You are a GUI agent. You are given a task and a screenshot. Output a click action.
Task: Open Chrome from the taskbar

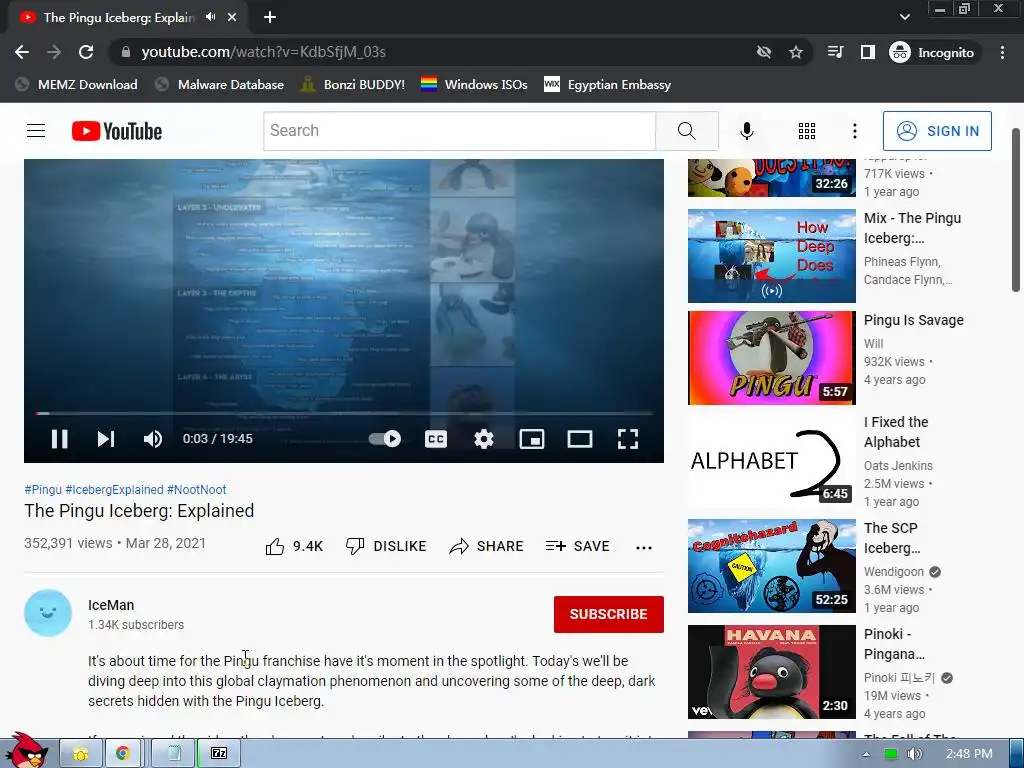coord(122,754)
